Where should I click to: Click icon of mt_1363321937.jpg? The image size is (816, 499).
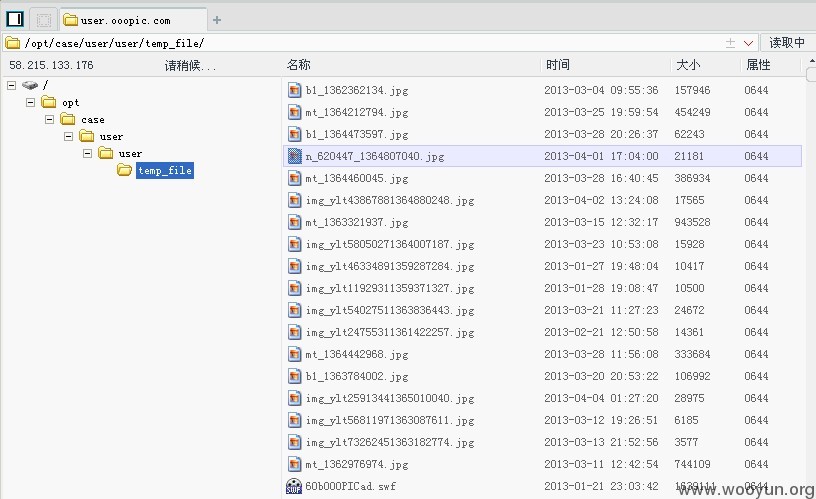pos(295,222)
